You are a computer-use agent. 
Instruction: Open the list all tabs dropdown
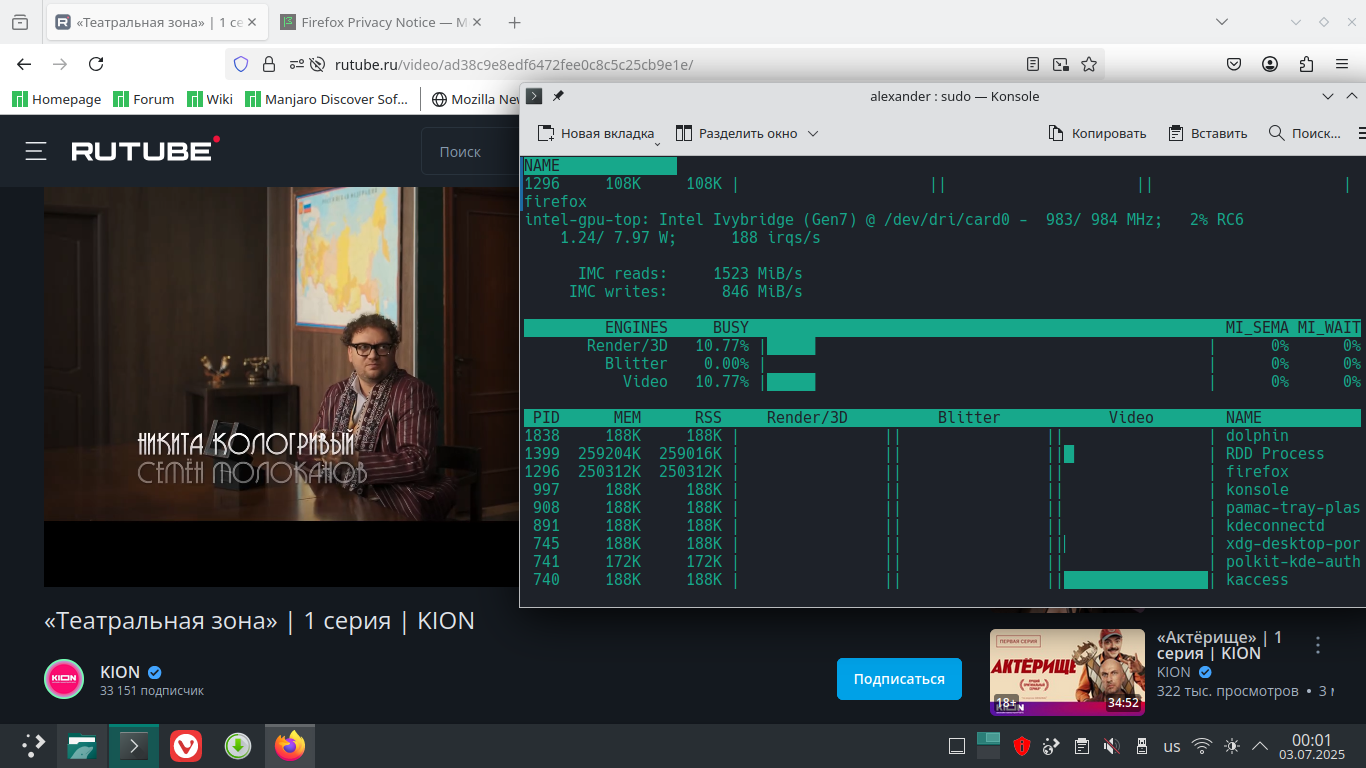(x=1222, y=22)
